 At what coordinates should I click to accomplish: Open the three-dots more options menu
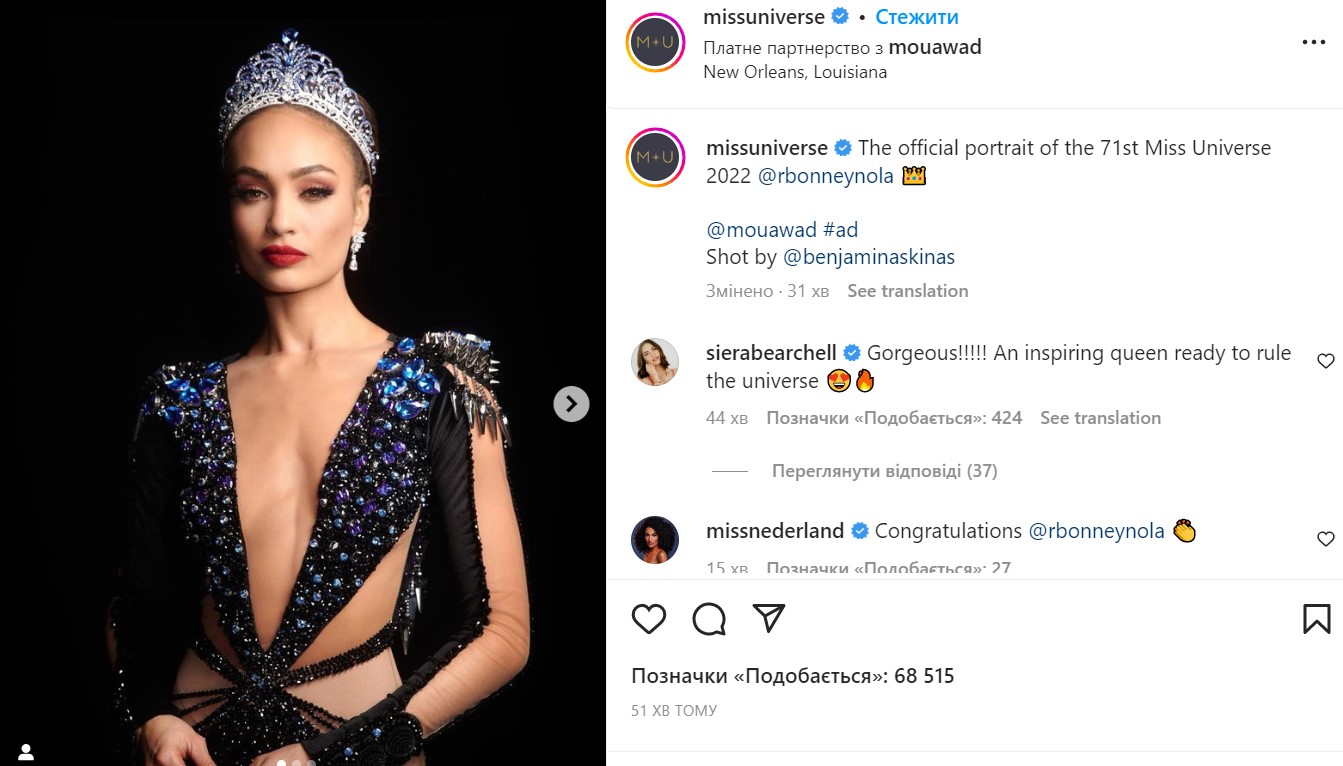point(1313,43)
